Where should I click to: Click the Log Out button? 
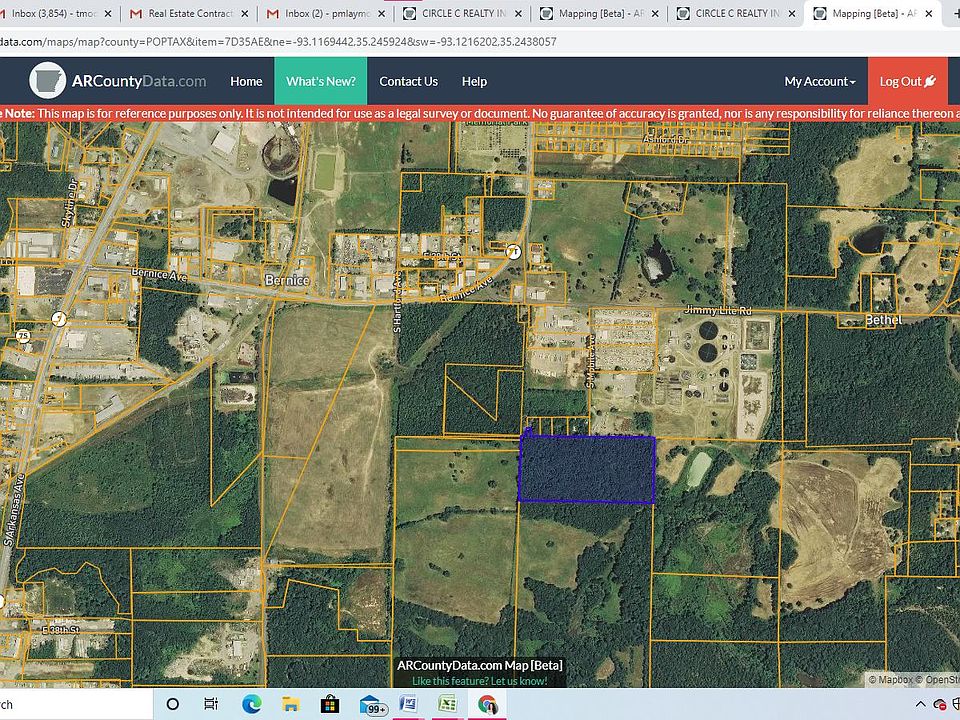click(908, 81)
